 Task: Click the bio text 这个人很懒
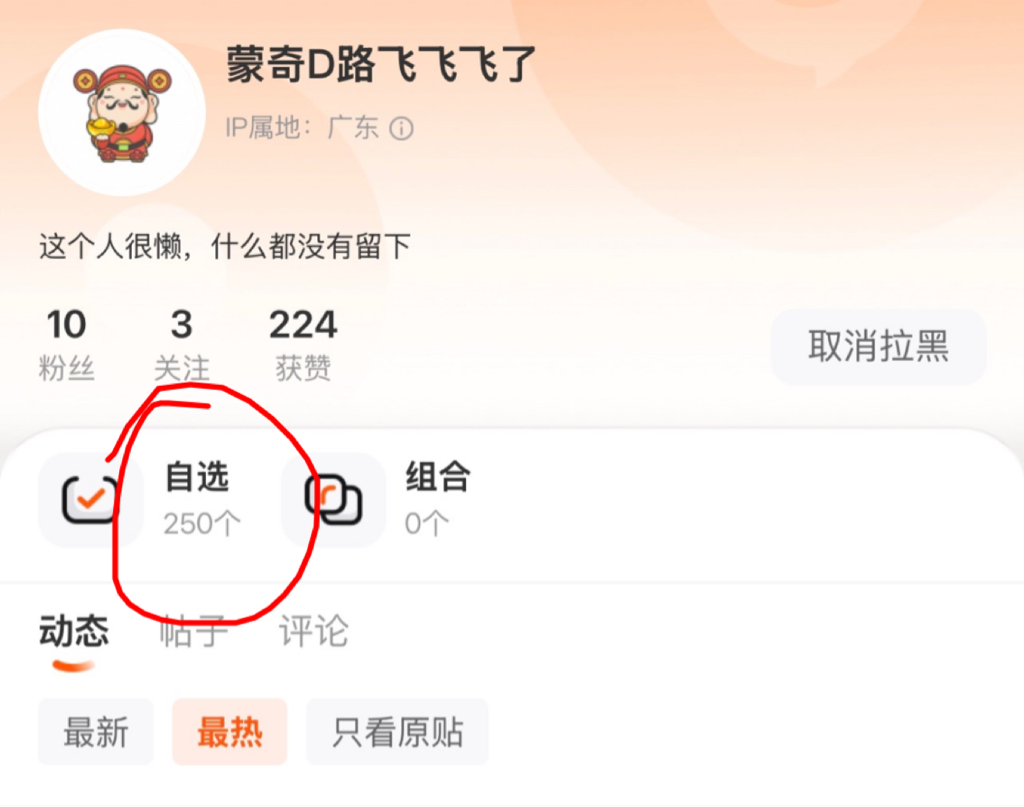(110, 246)
